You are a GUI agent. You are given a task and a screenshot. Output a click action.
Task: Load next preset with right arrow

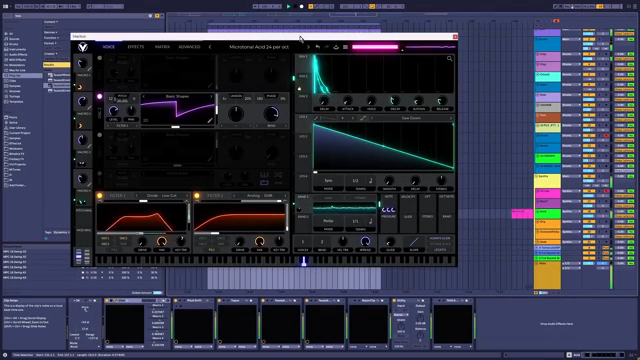coord(308,47)
